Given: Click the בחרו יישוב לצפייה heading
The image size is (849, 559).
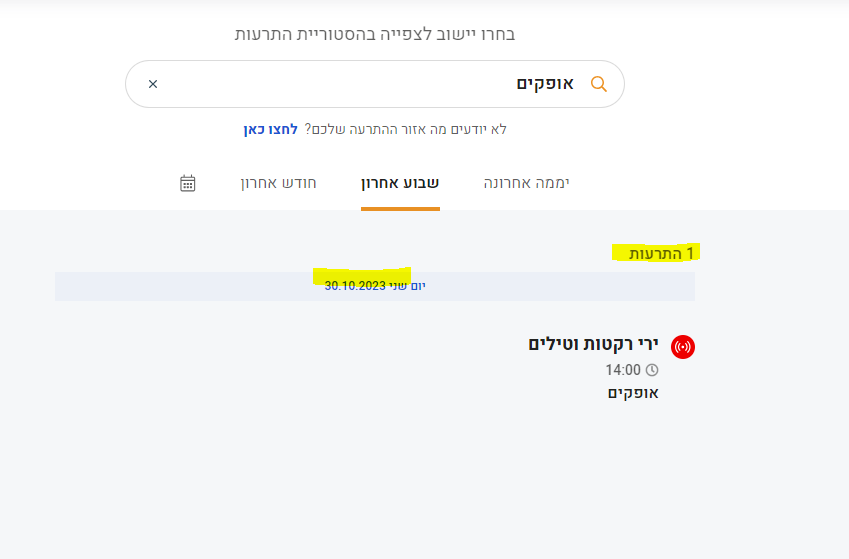Looking at the screenshot, I should coord(375,35).
